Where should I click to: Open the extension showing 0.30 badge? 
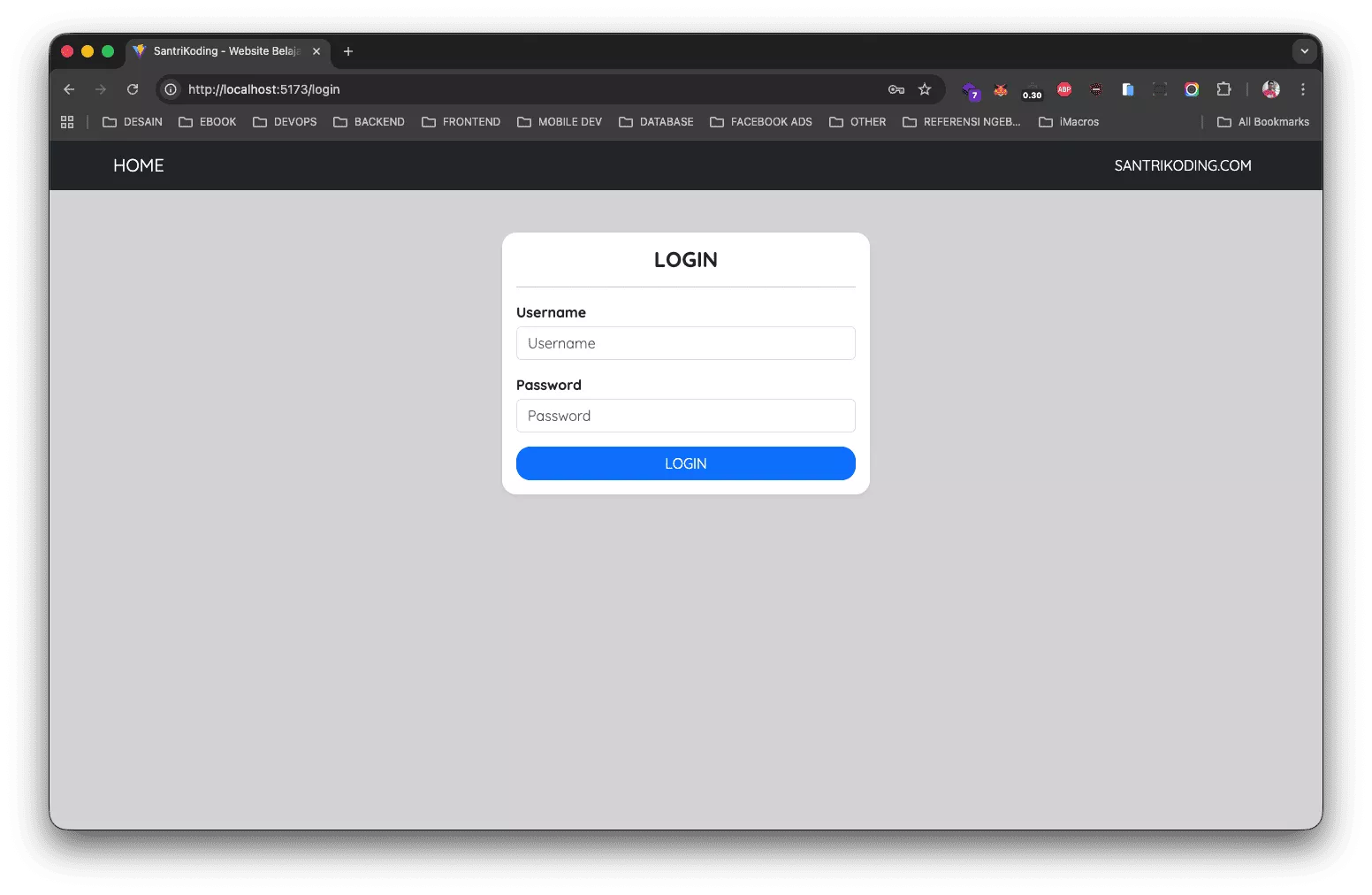1032,91
